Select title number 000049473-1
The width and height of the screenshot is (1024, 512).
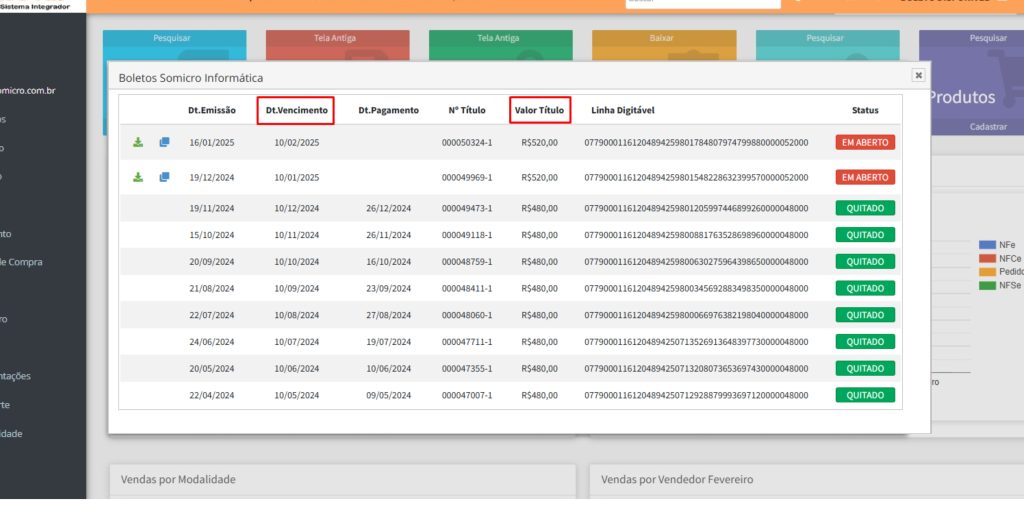467,208
